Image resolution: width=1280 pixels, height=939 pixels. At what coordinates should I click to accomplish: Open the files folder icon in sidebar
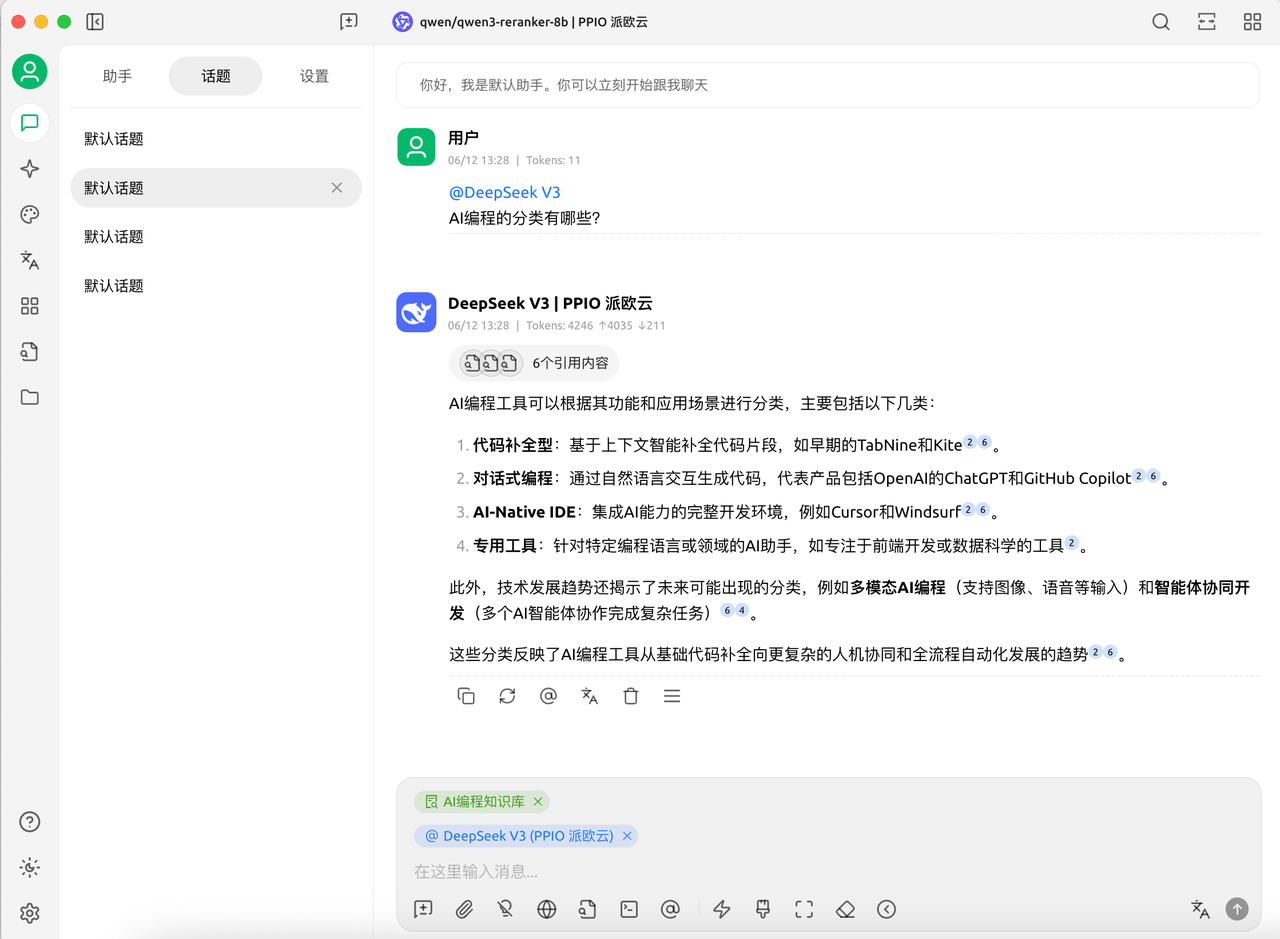tap(29, 398)
